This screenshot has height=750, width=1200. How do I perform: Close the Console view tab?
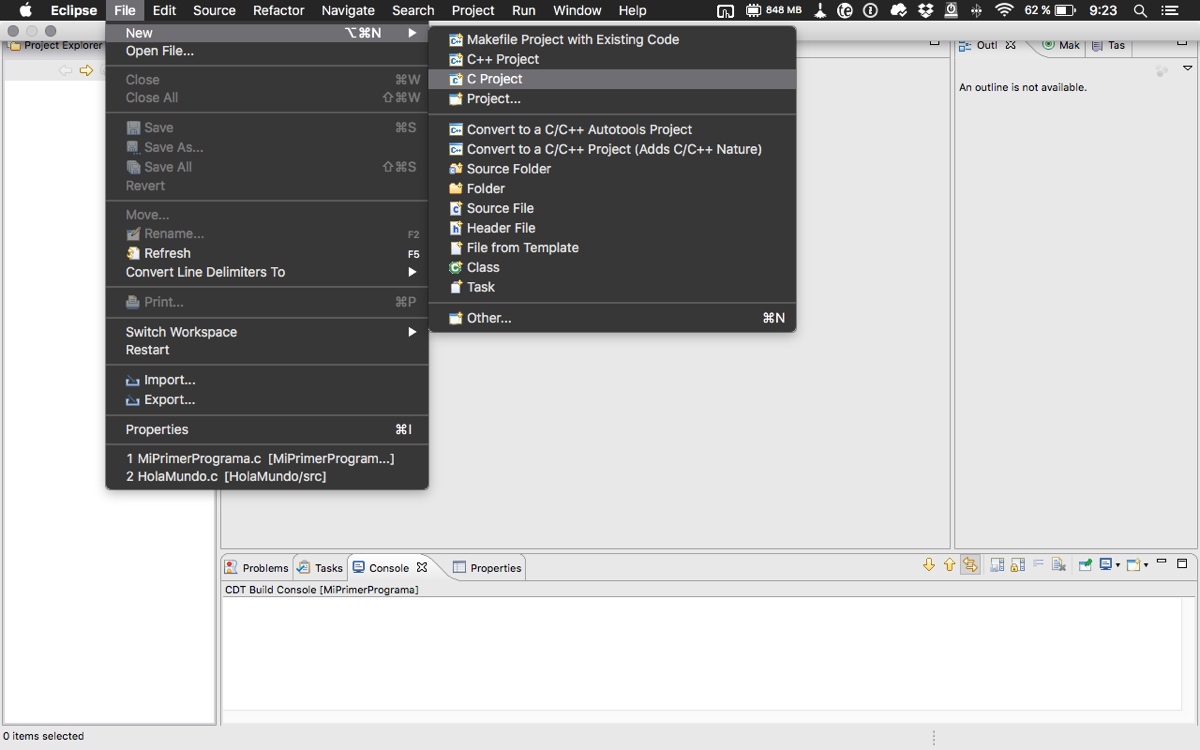tap(422, 567)
